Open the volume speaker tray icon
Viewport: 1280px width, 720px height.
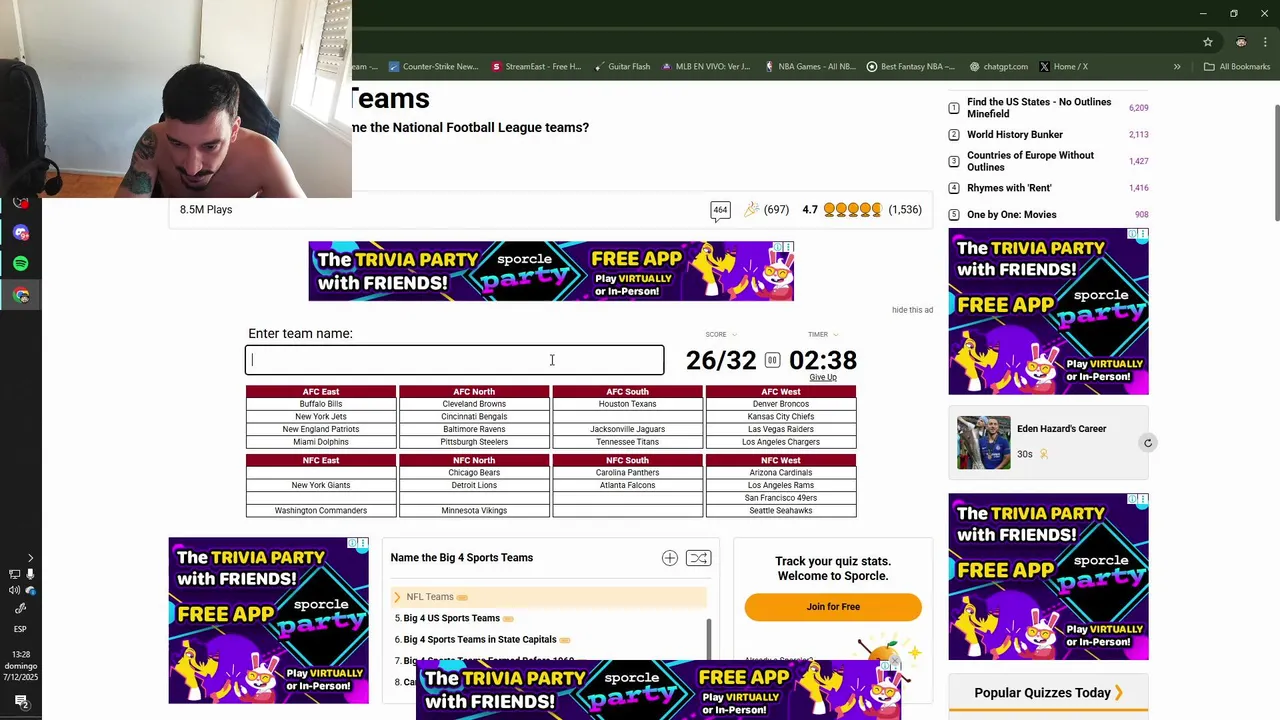(x=14, y=591)
